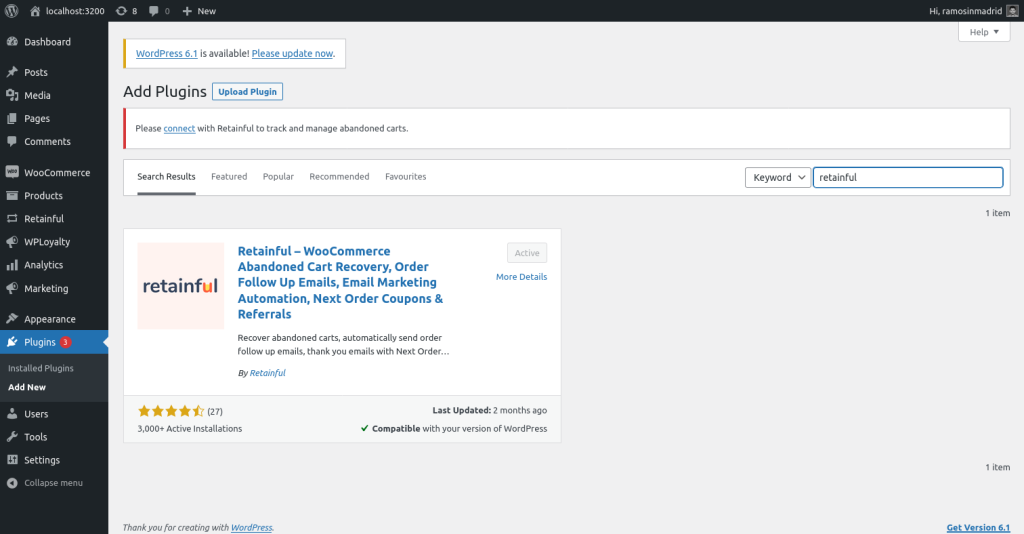Click the plus icon beside New
The image size is (1024, 534).
(187, 11)
